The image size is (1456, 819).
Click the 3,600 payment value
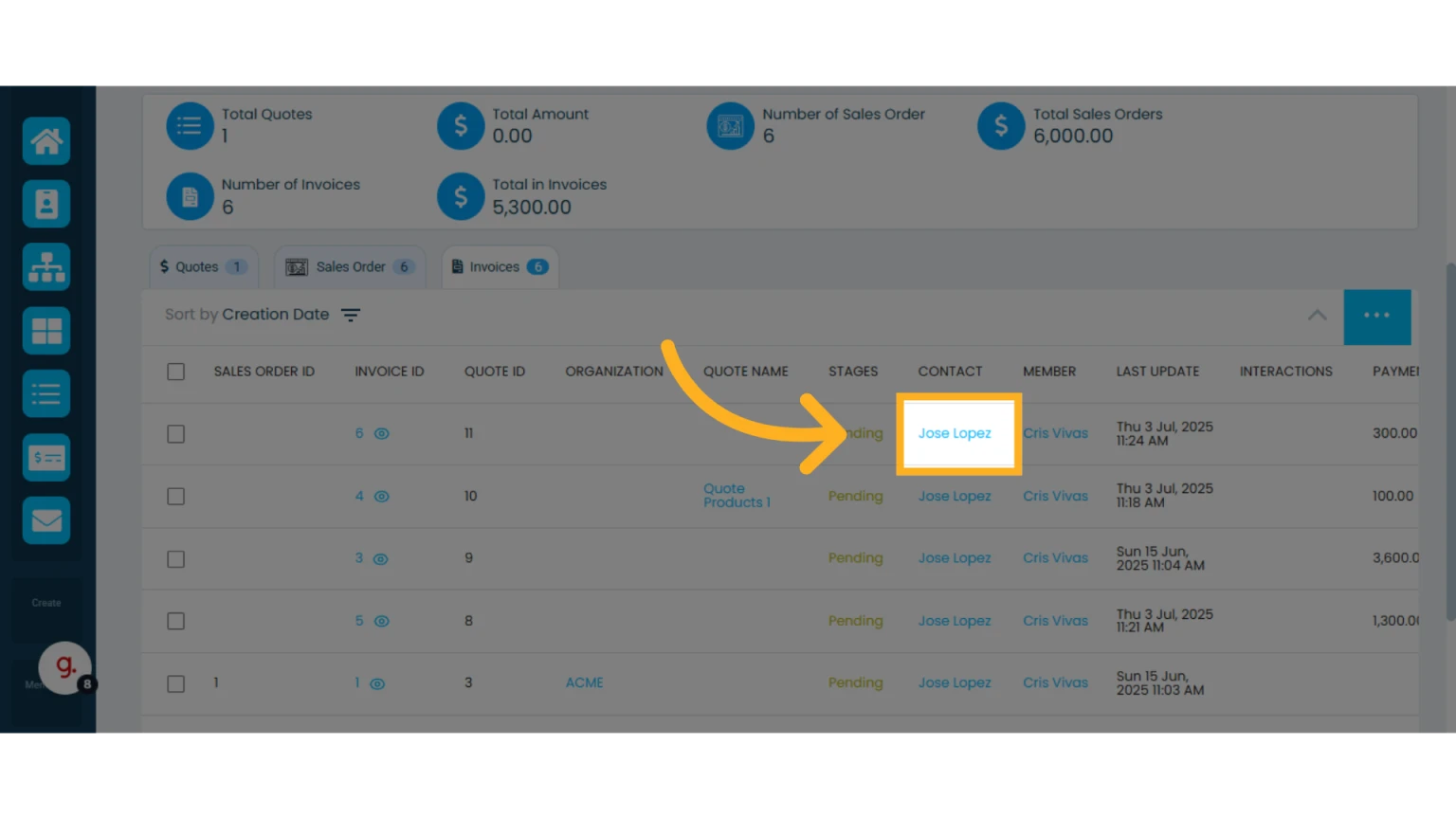(x=1395, y=558)
